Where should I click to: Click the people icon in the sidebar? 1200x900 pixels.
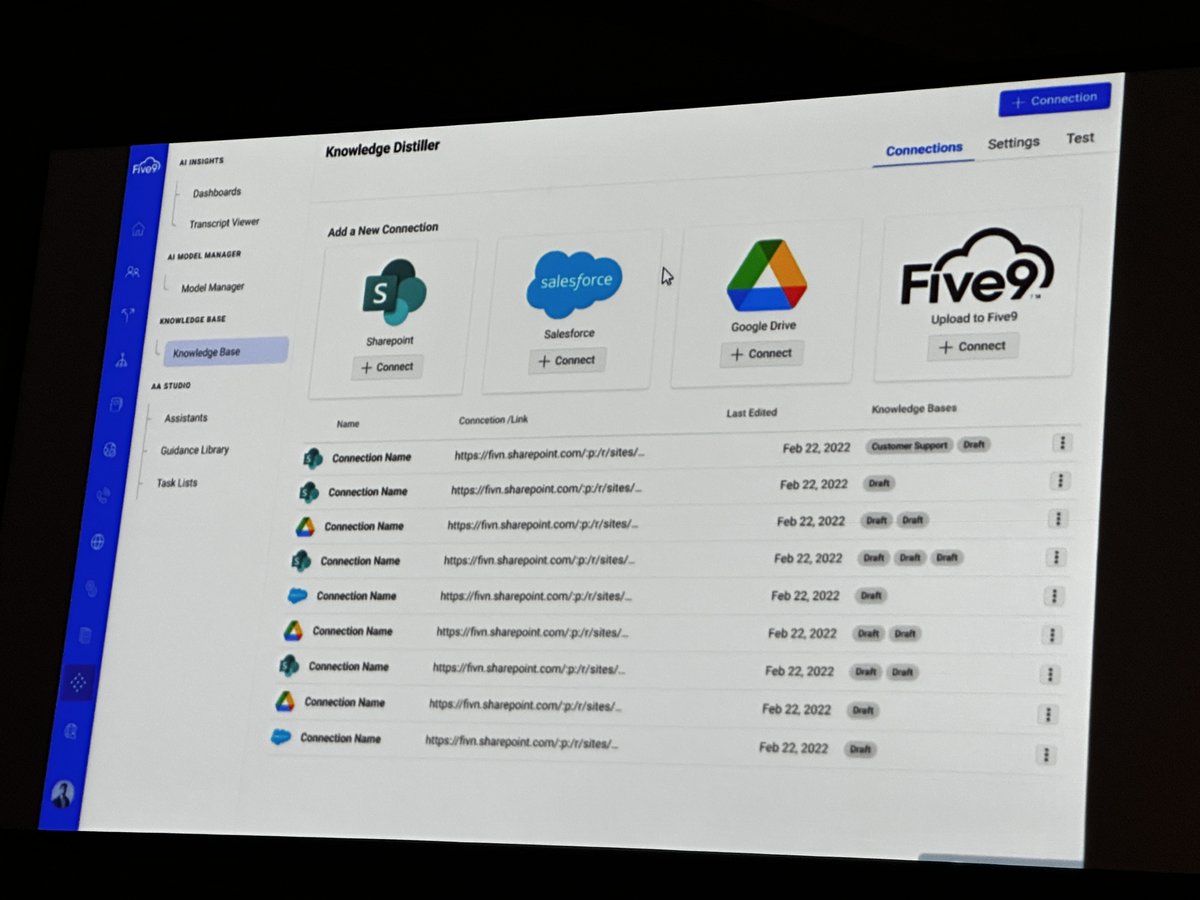pos(133,271)
